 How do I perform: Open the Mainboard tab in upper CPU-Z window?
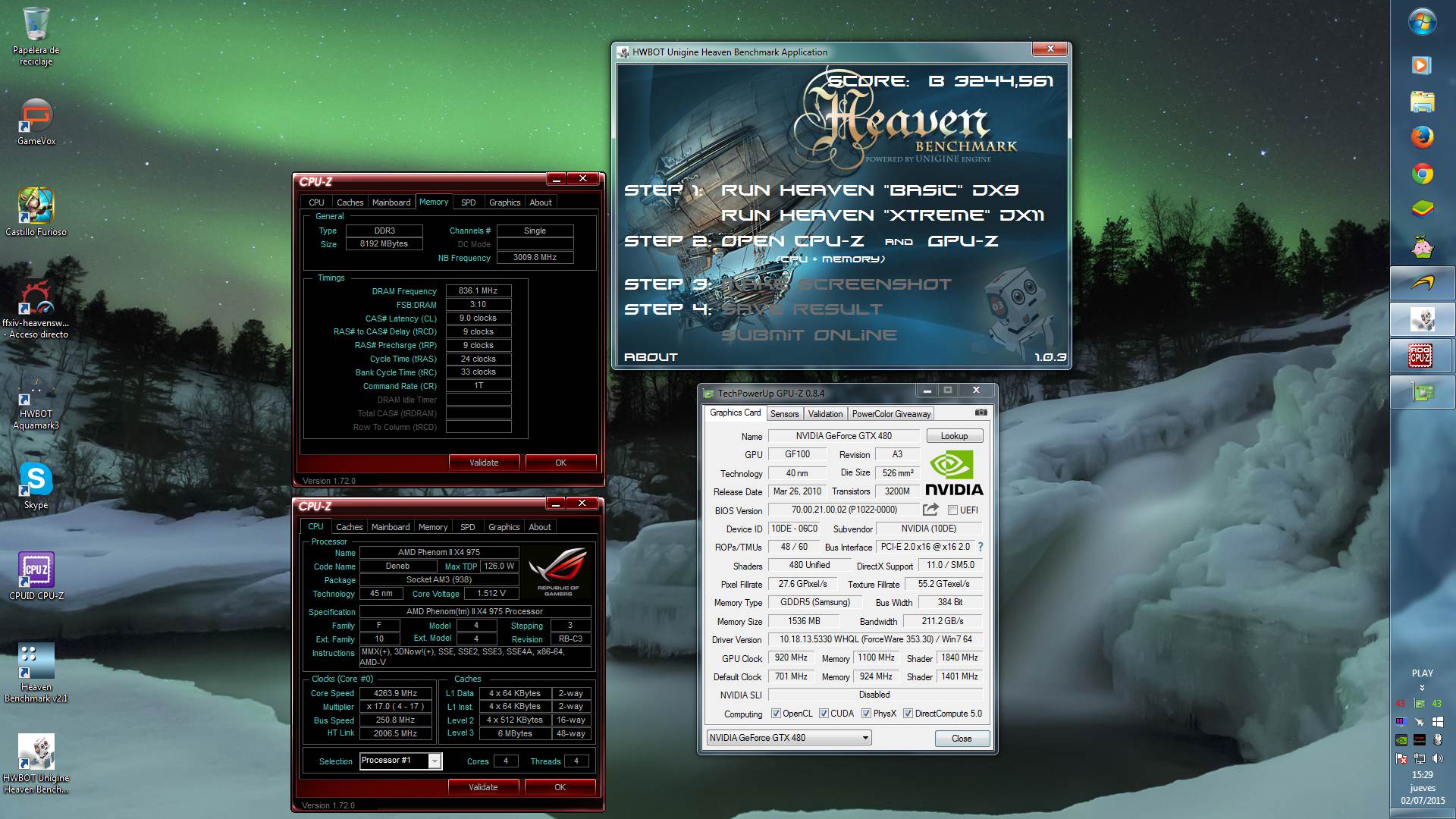click(391, 202)
